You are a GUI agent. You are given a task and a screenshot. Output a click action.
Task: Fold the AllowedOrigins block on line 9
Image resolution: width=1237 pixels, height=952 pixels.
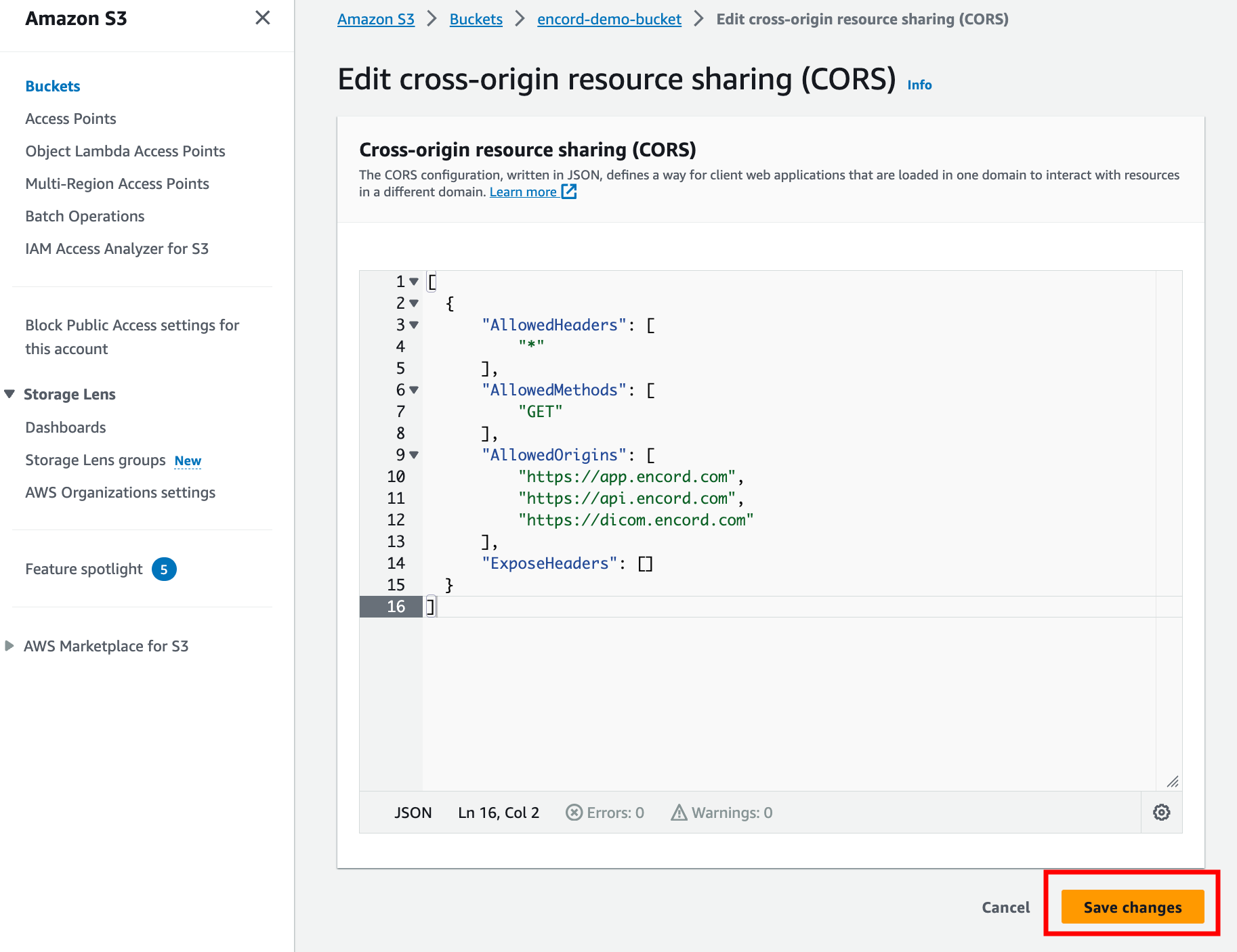(x=414, y=455)
